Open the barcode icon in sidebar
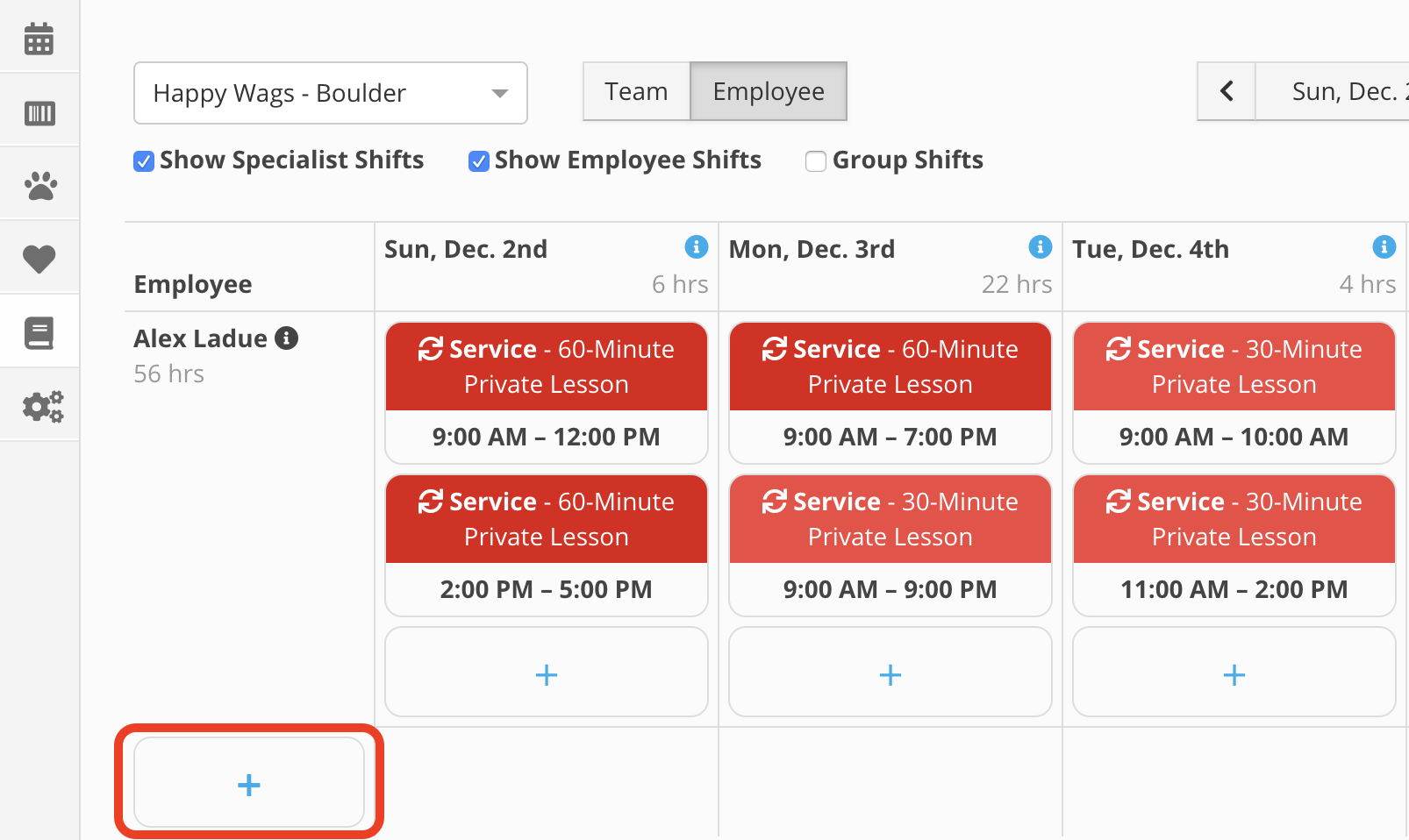The image size is (1409, 840). [39, 113]
